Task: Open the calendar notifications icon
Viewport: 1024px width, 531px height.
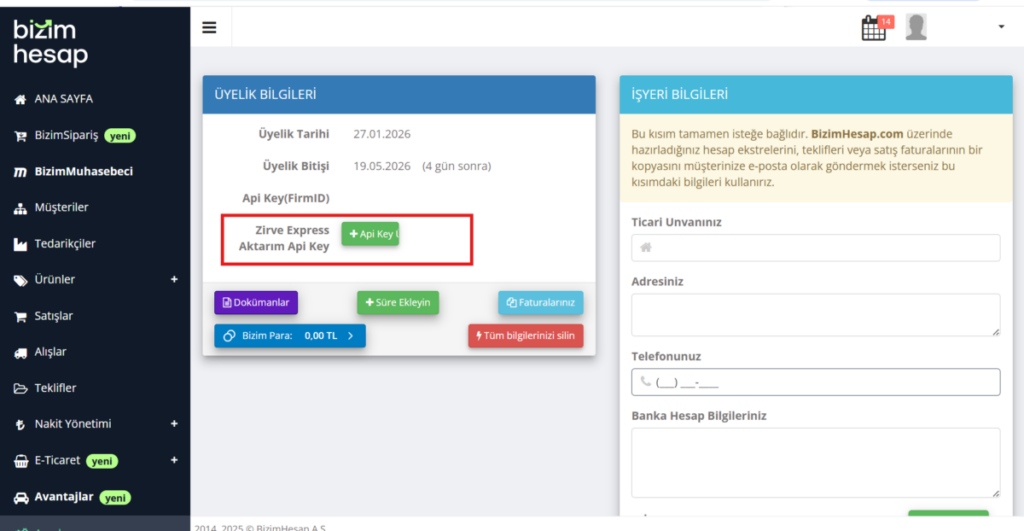Action: (x=874, y=28)
